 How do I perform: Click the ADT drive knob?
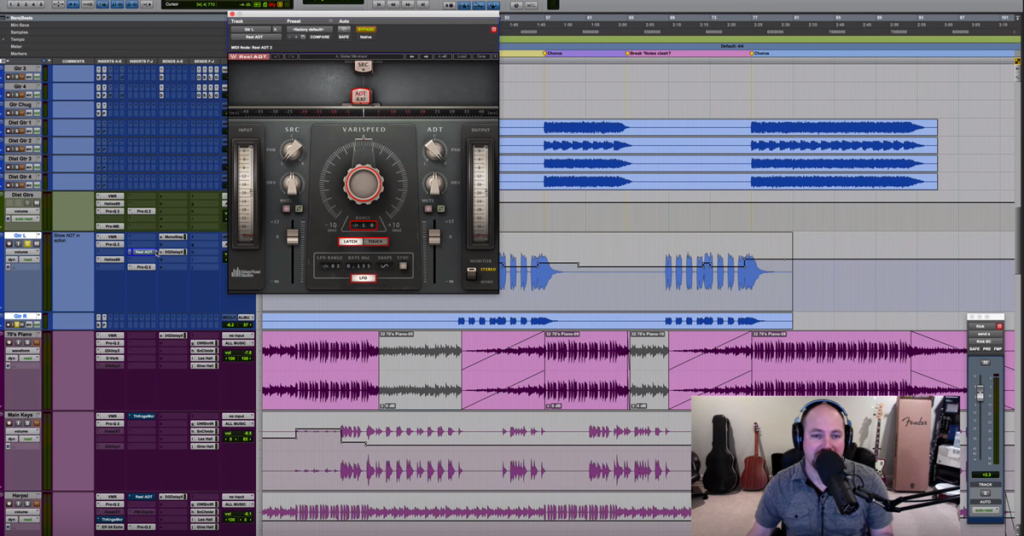click(434, 184)
